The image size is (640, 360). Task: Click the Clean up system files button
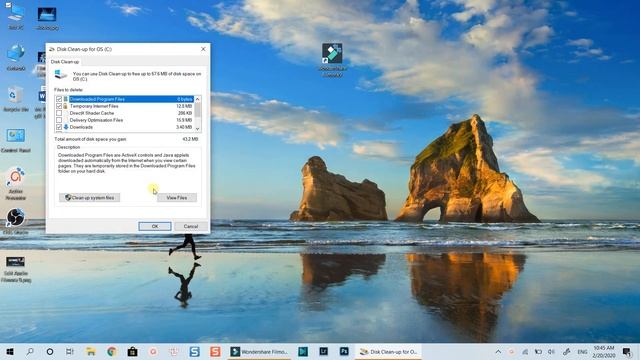coord(89,198)
